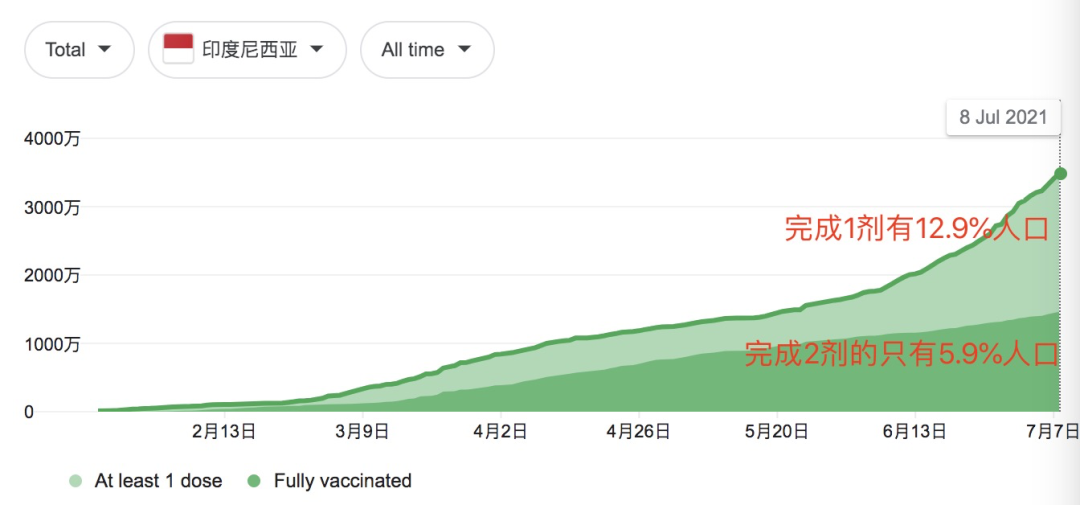Click the 4000万 y-axis label
This screenshot has height=505, width=1080.
(52, 139)
